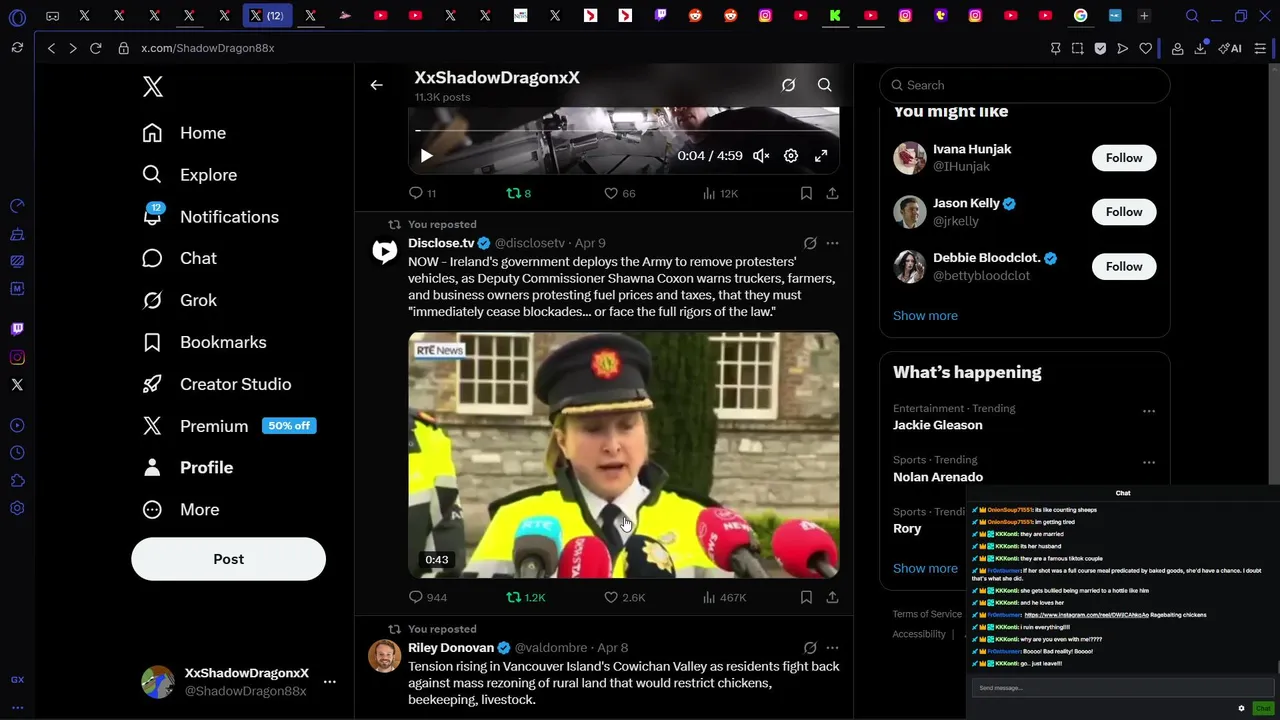1280x720 pixels.
Task: View analytics showing 467K views
Action: pyautogui.click(x=725, y=597)
